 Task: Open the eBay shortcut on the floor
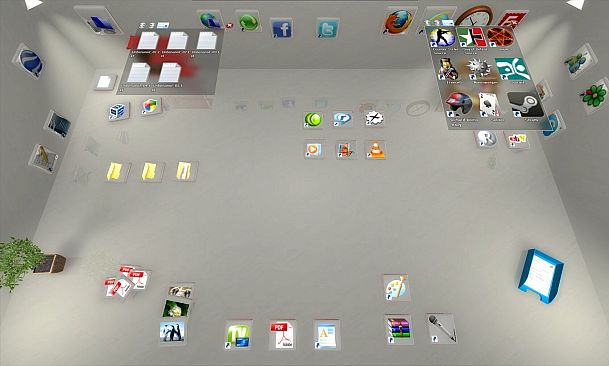[518, 140]
